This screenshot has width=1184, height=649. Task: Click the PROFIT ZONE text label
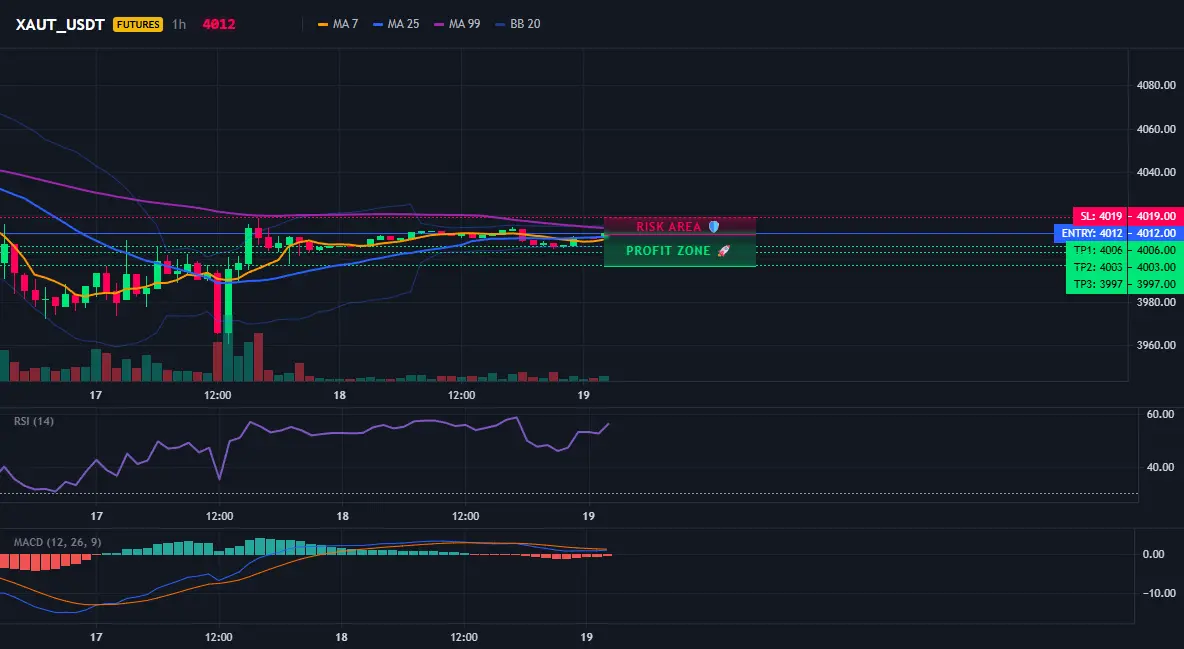point(668,251)
